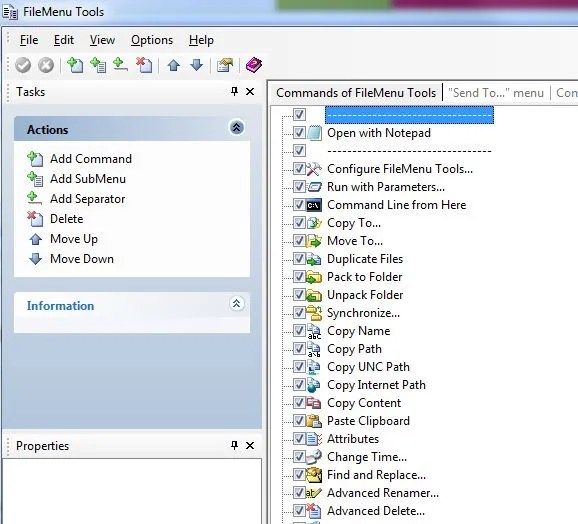Select the Advanced Delete... list item
The image size is (578, 524).
[376, 511]
